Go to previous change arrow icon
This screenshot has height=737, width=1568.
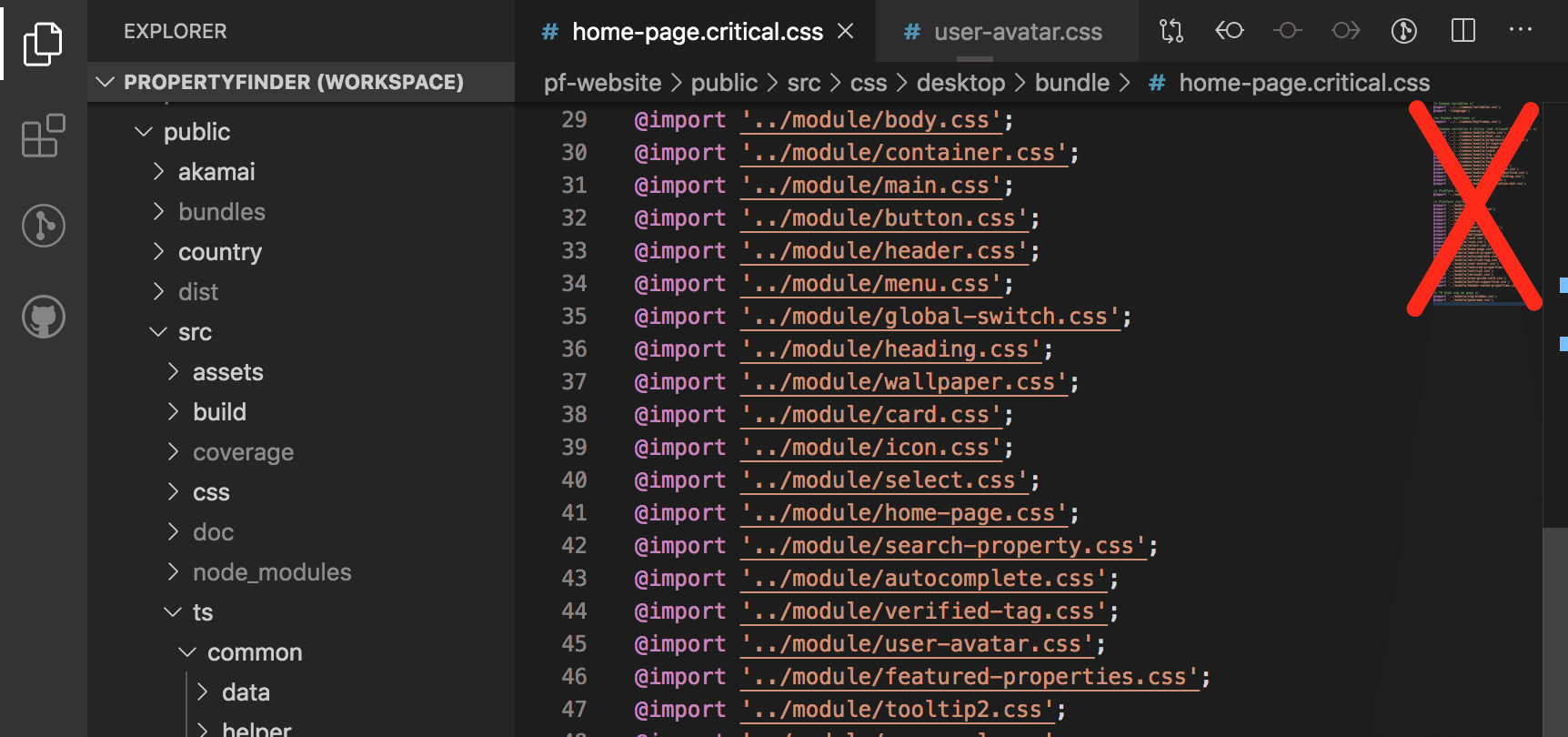coord(1230,31)
